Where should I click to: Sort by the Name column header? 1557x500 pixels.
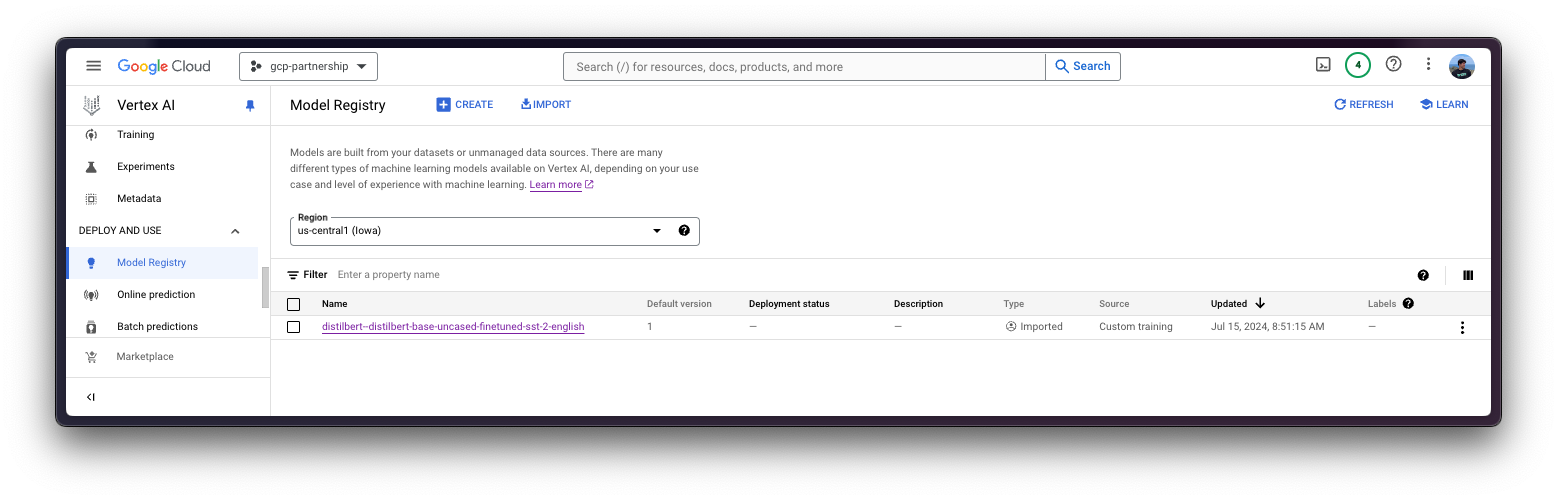(x=335, y=304)
